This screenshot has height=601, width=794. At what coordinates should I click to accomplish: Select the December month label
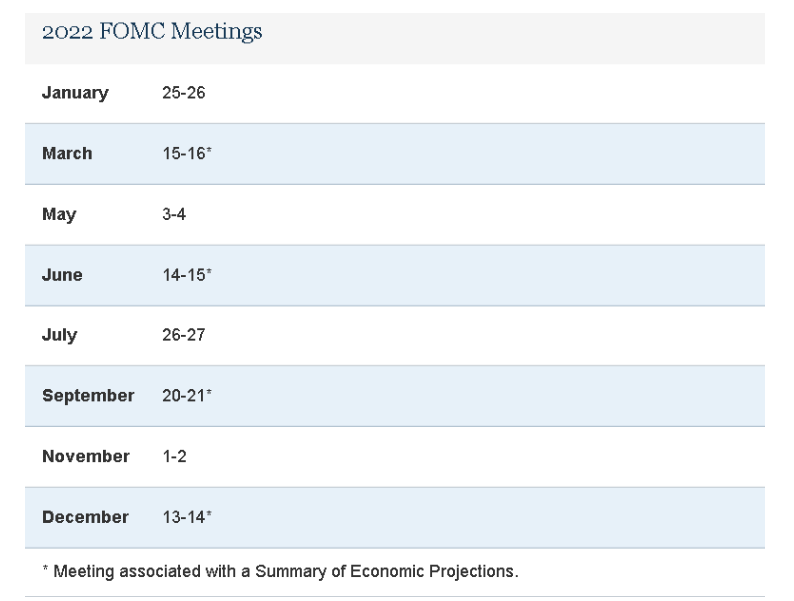pyautogui.click(x=85, y=517)
